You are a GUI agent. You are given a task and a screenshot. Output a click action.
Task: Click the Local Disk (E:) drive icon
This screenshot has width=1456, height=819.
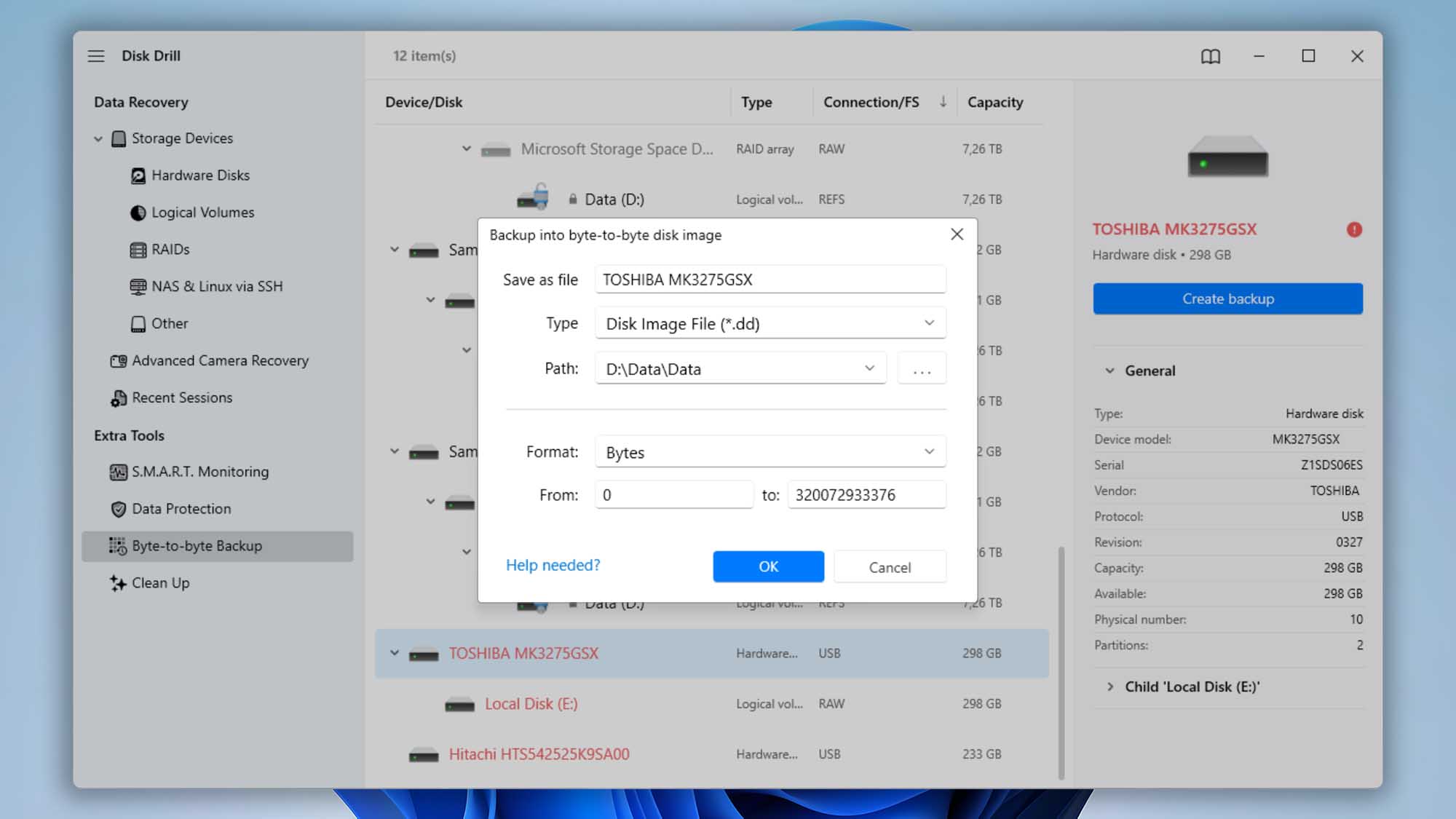[459, 705]
